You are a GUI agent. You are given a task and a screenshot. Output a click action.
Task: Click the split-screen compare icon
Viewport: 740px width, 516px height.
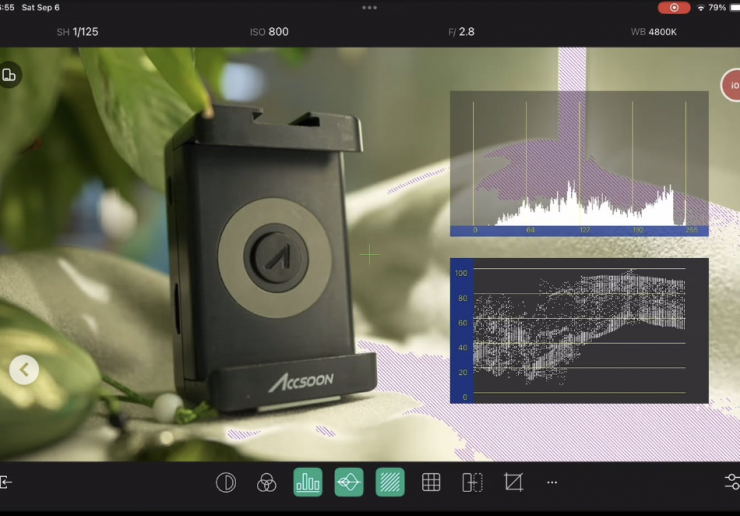pyautogui.click(x=472, y=482)
